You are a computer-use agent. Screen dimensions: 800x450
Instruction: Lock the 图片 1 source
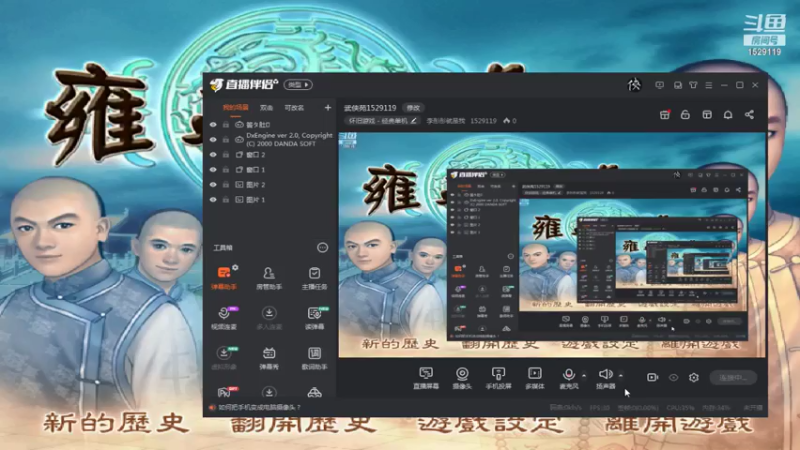click(x=226, y=200)
